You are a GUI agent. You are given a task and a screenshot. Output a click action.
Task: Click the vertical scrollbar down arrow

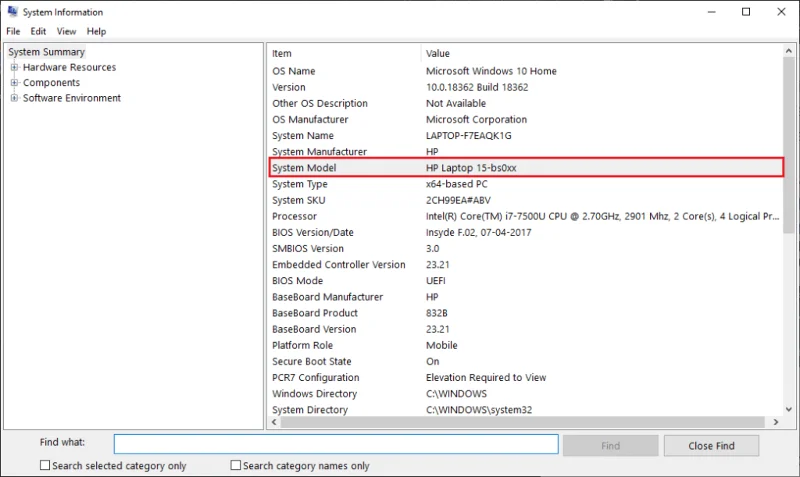(x=789, y=409)
